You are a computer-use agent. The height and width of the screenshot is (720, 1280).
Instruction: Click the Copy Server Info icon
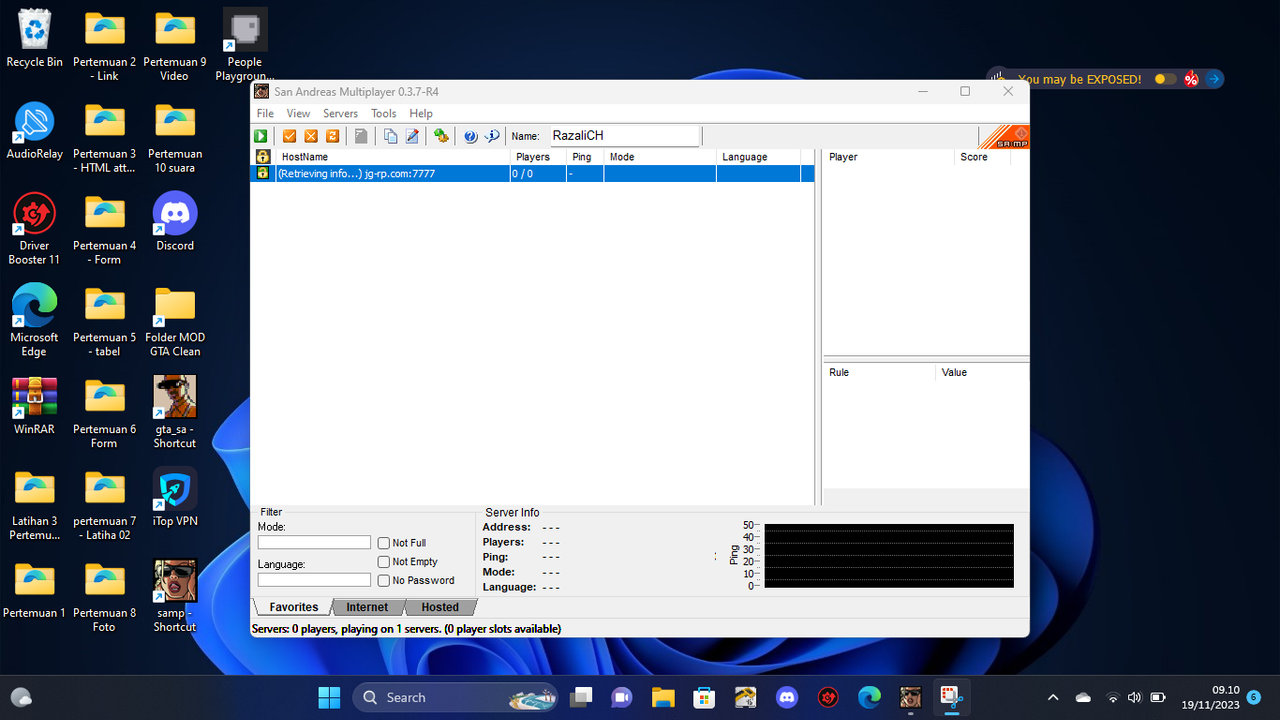click(x=391, y=136)
